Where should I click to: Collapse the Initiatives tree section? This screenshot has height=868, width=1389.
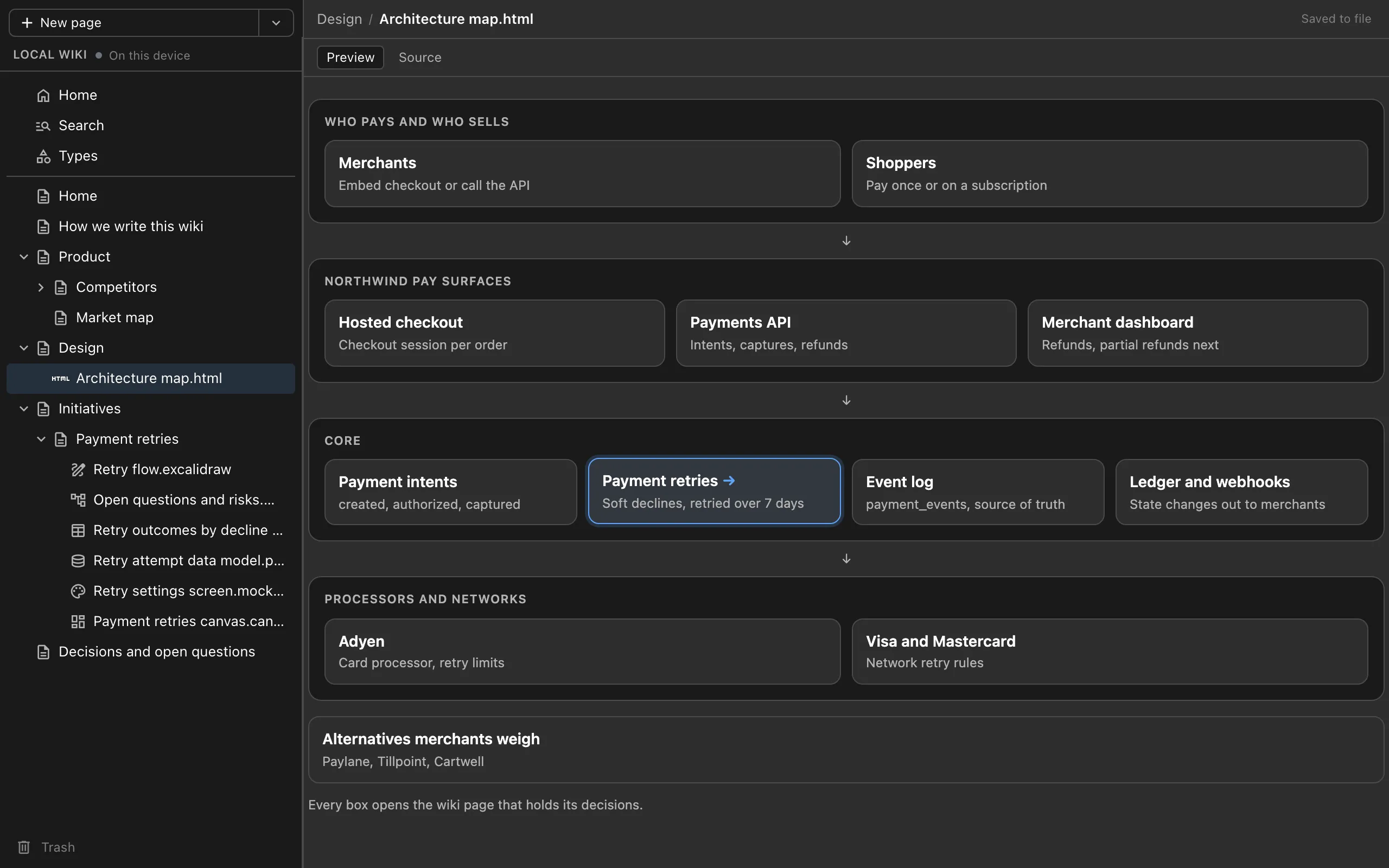point(23,409)
